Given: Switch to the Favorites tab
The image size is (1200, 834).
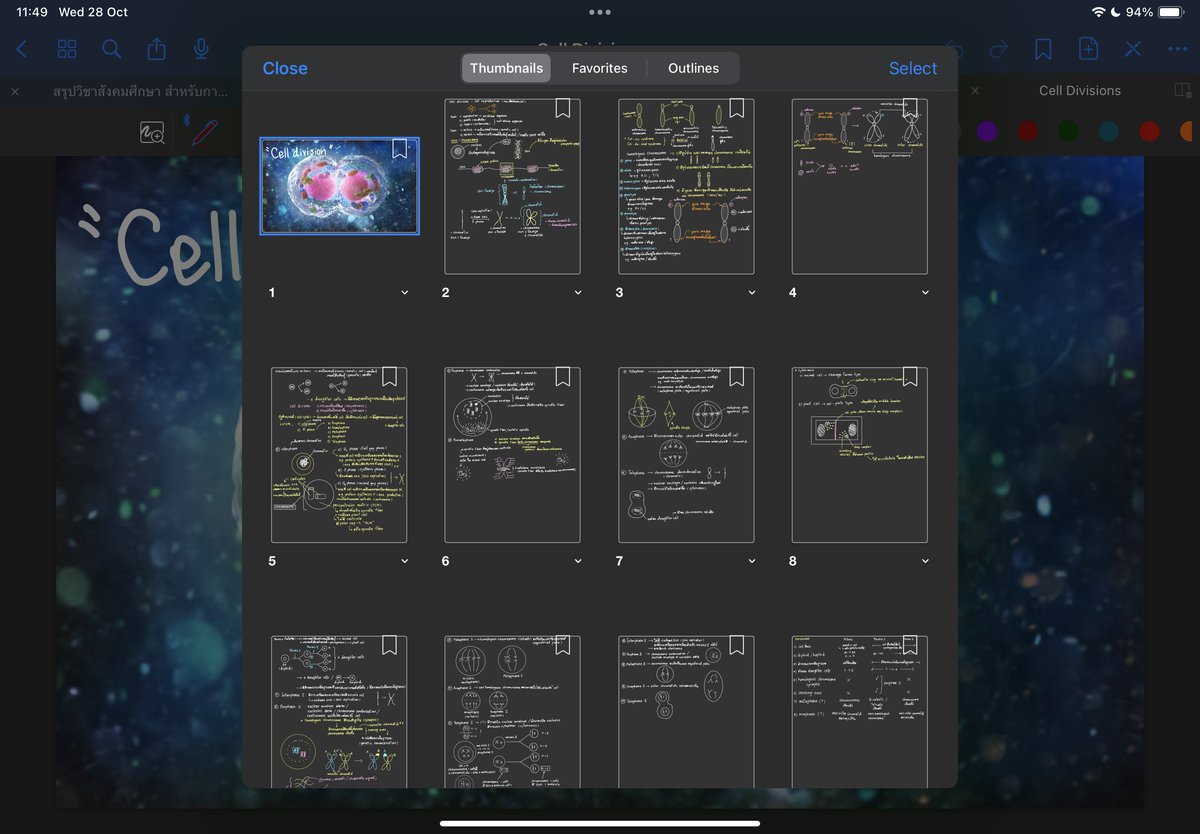Looking at the screenshot, I should [x=600, y=68].
